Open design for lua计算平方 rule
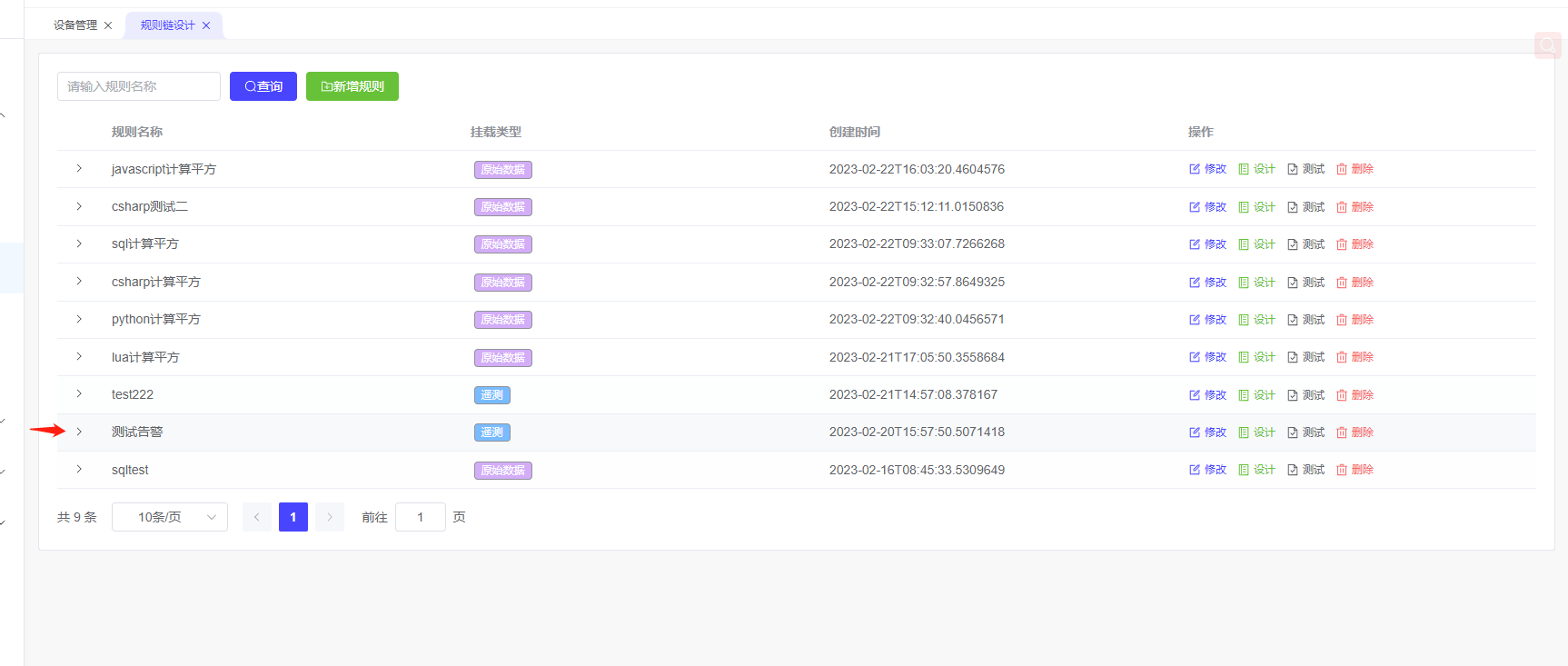Image resolution: width=1568 pixels, height=666 pixels. coord(1256,357)
